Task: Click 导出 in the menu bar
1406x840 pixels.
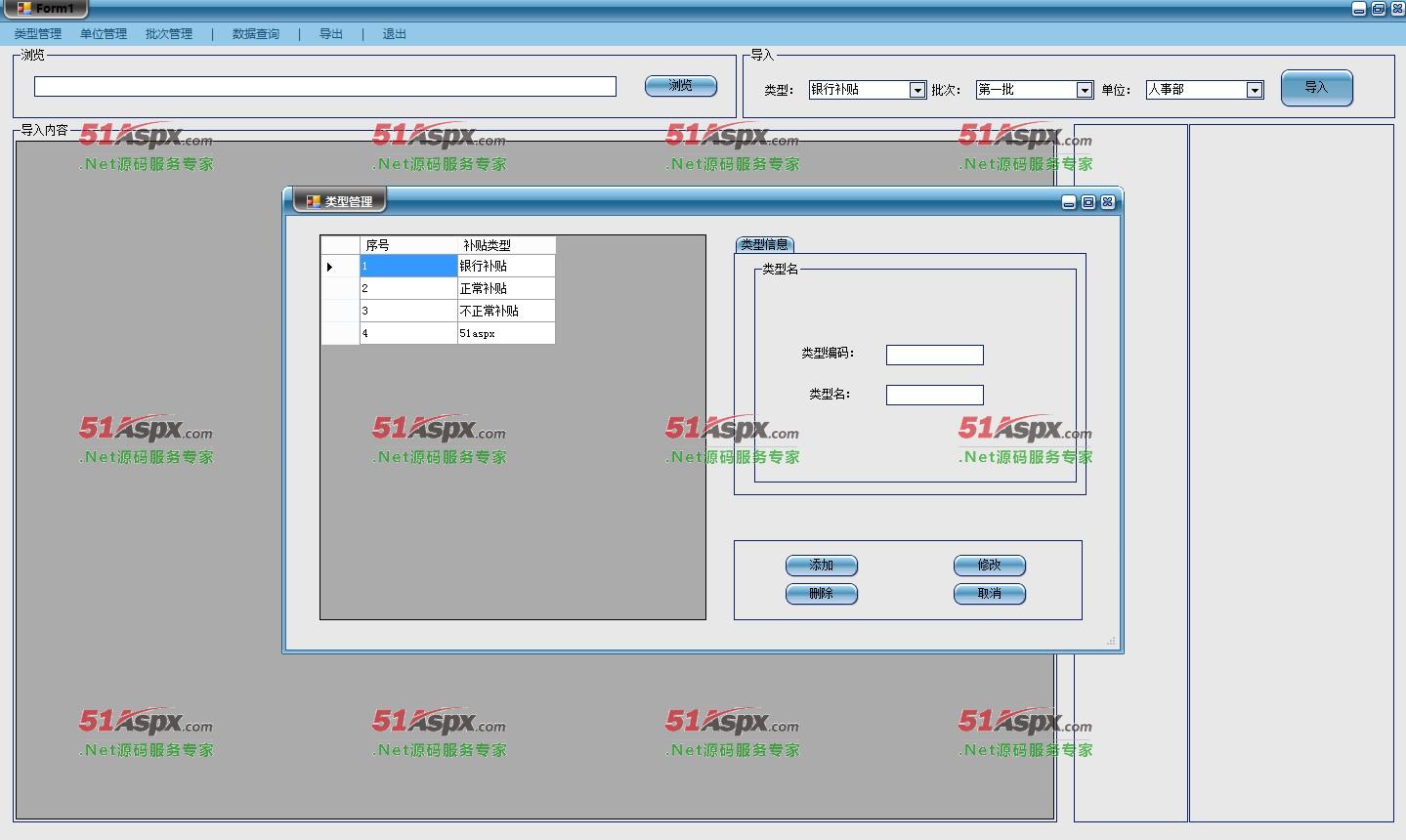Action: 331,34
